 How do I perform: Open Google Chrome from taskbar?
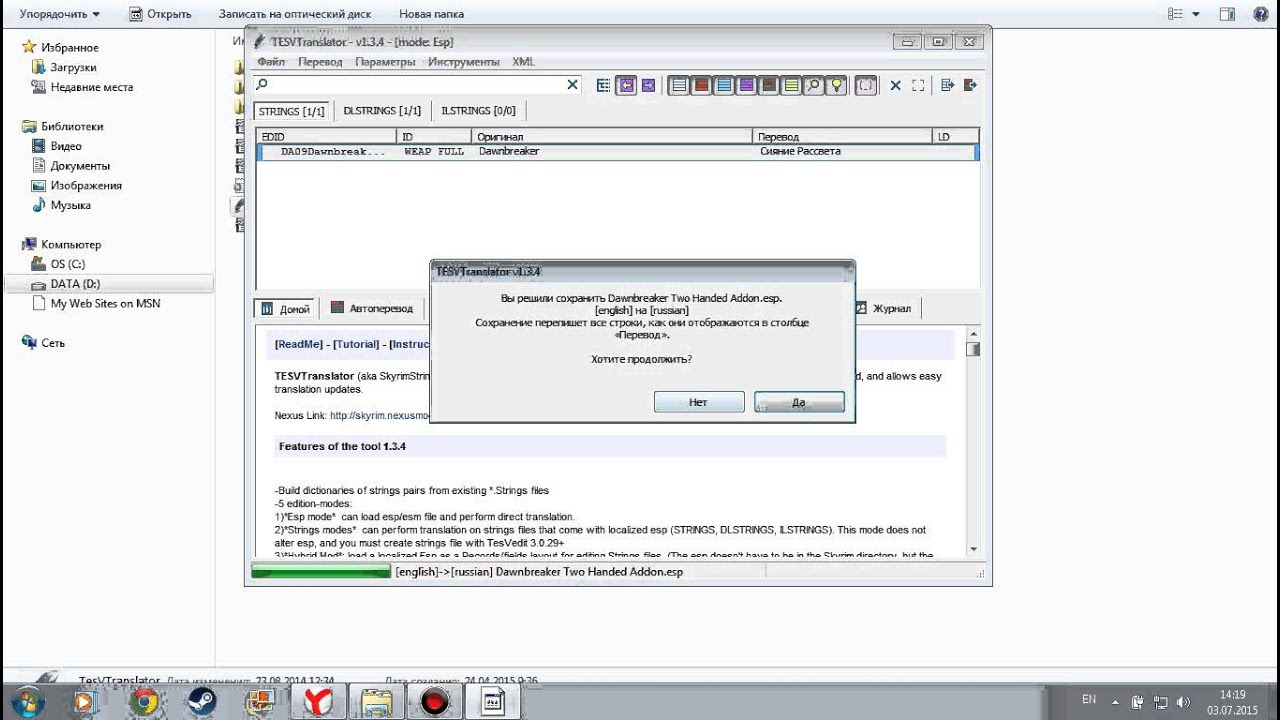coord(146,702)
